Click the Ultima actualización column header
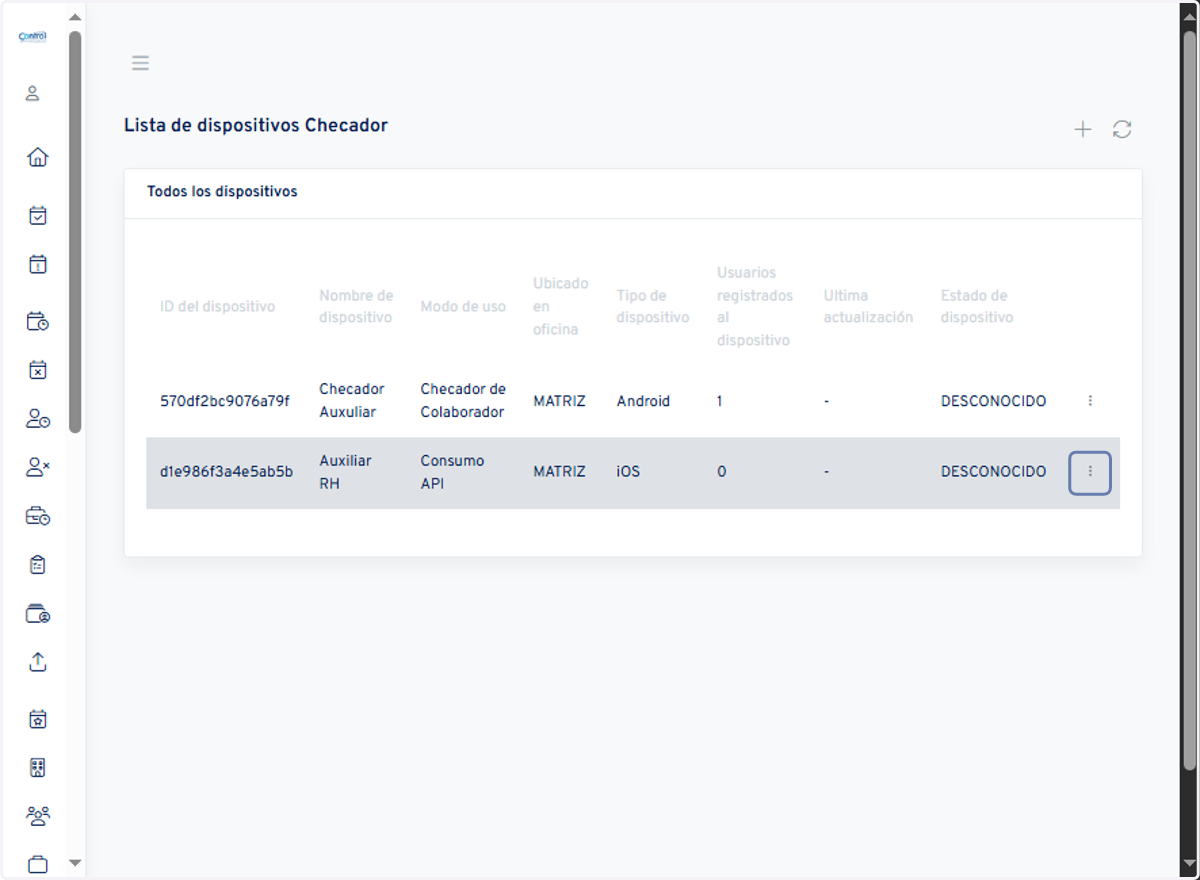Screen dimensions: 1200x880 pos(868,307)
